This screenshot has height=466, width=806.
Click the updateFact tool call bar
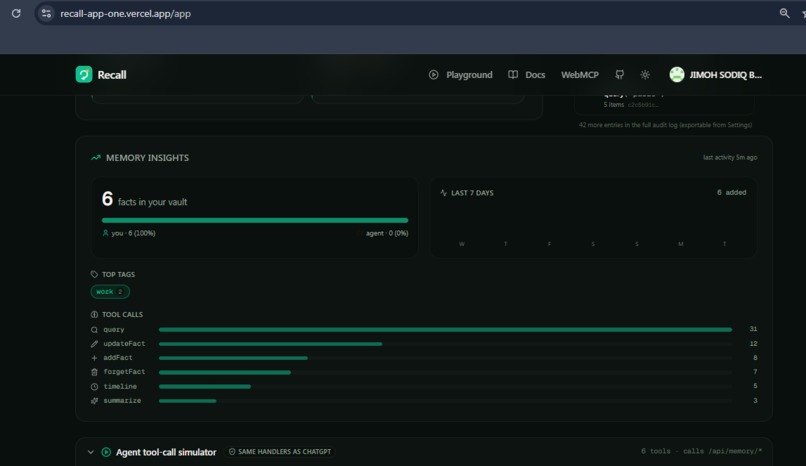pos(445,344)
